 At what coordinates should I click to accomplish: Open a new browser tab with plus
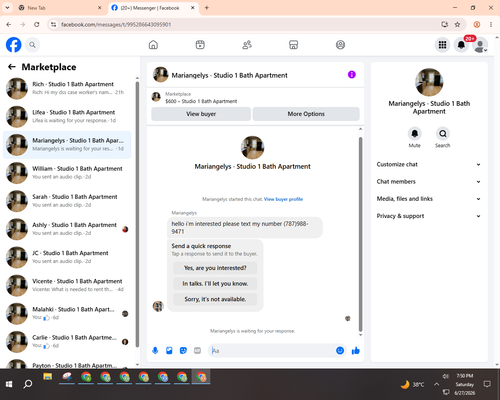(x=207, y=8)
